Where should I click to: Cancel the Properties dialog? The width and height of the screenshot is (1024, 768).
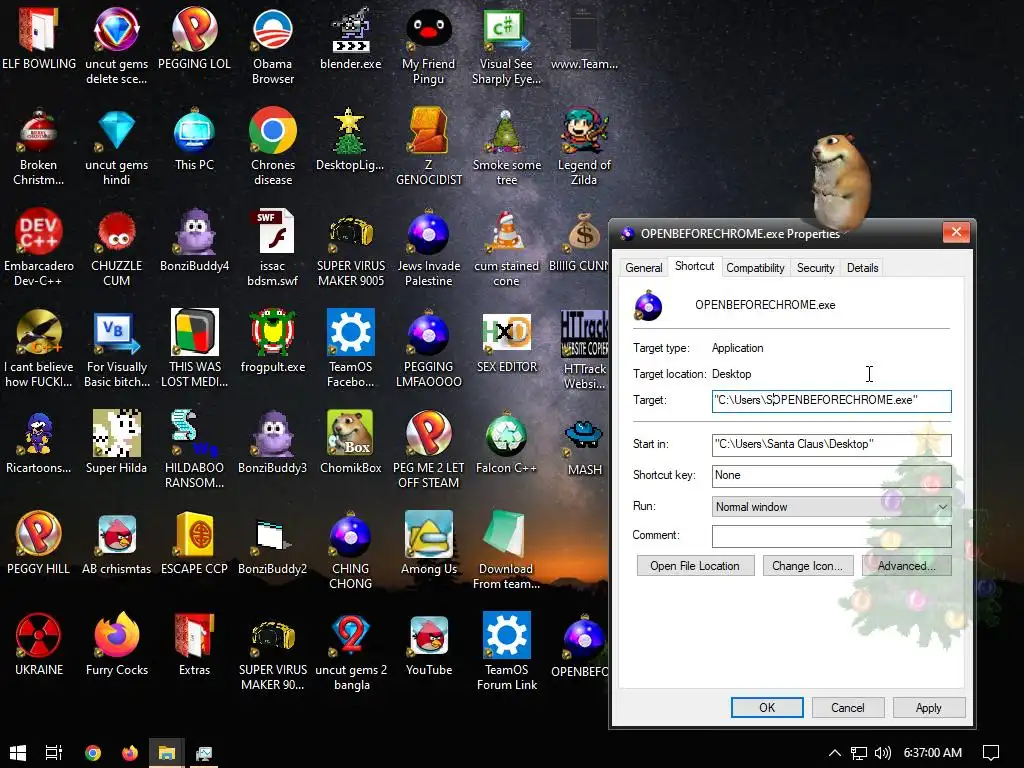pos(848,707)
